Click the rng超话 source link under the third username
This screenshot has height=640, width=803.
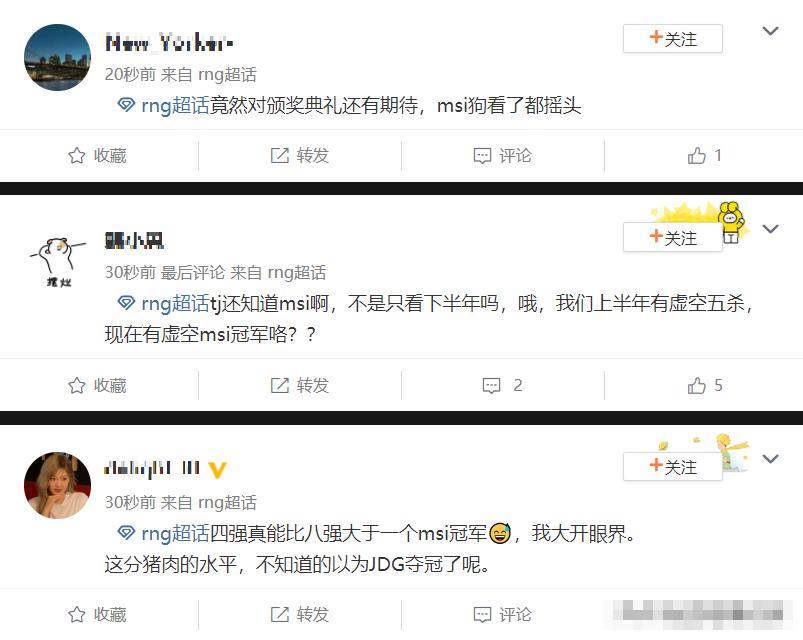(227, 502)
